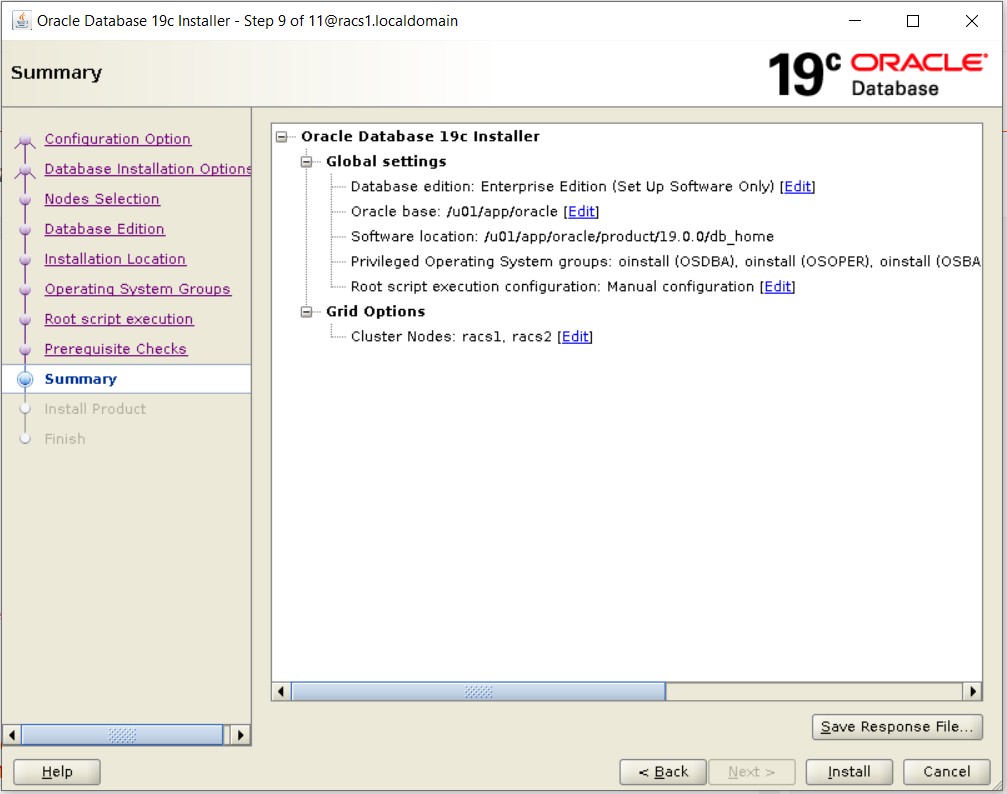Select the 'Grid Options' heading text

click(376, 312)
